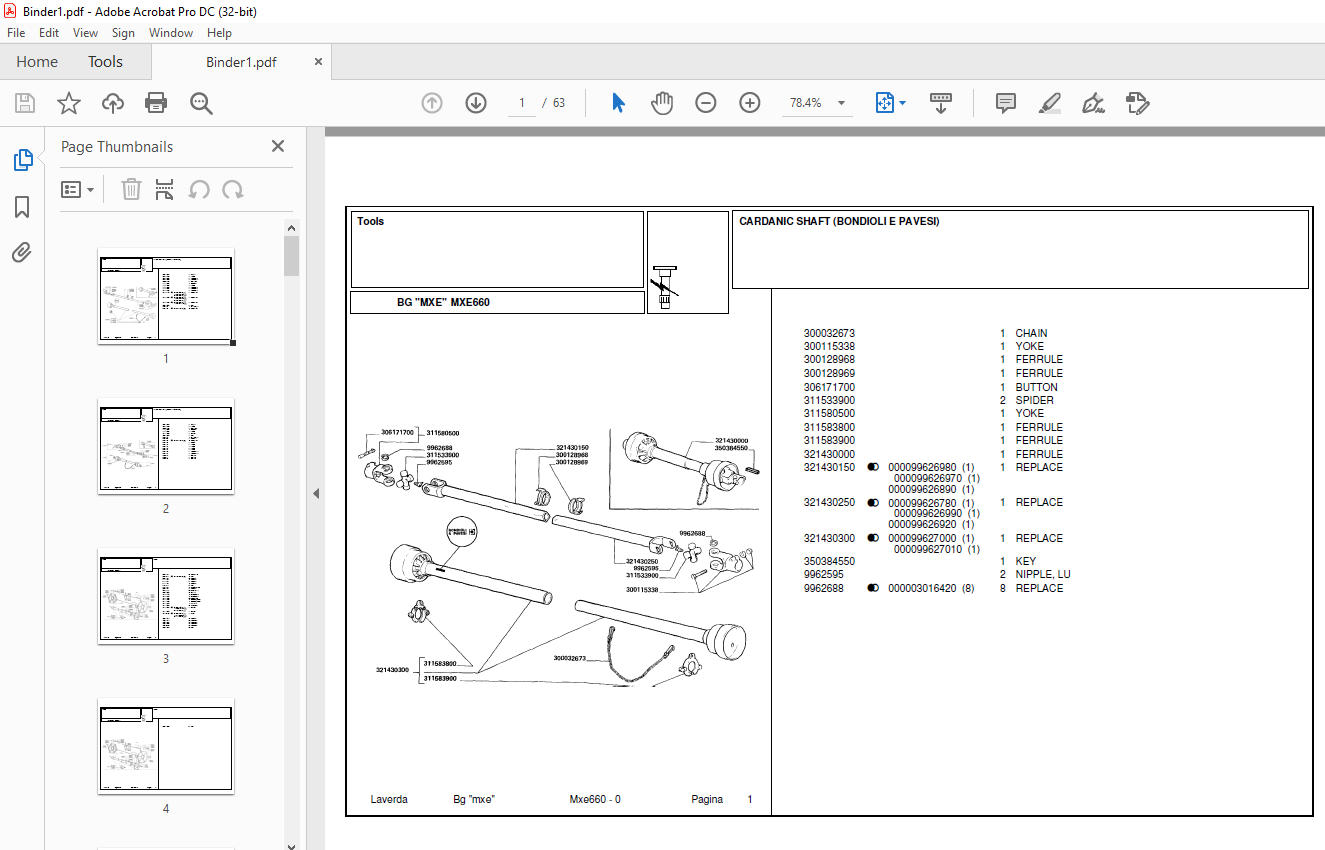Click the Pagina footer label

tap(707, 800)
